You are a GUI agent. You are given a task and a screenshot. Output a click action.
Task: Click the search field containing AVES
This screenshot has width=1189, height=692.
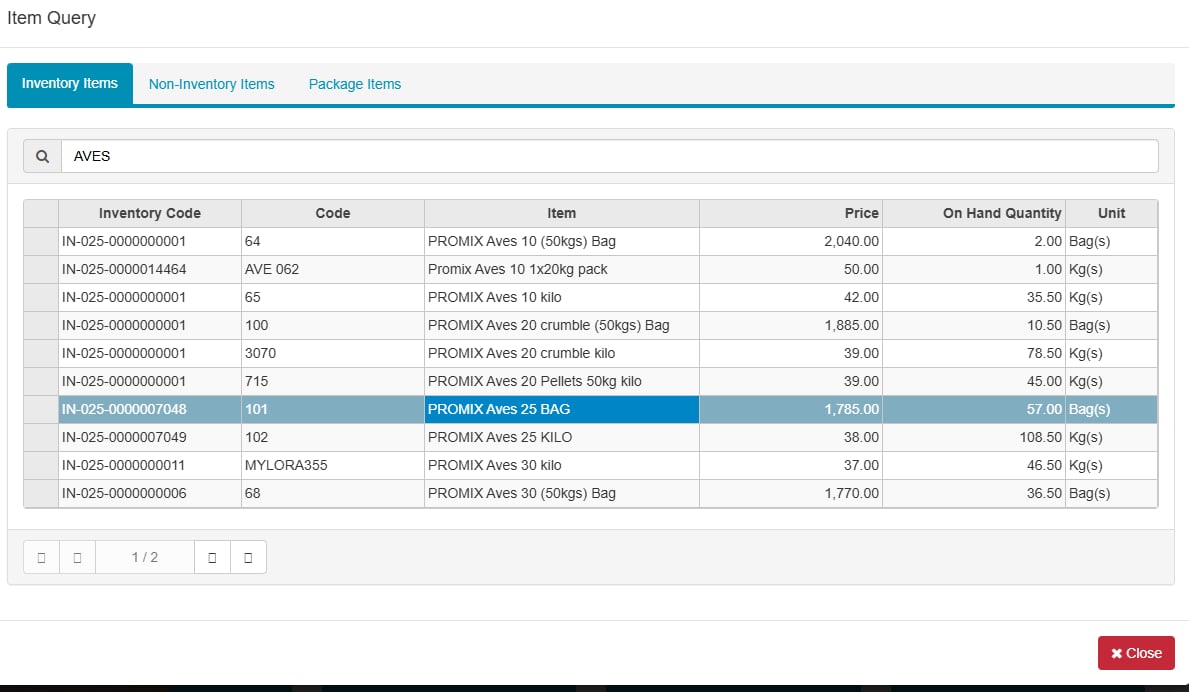point(608,156)
